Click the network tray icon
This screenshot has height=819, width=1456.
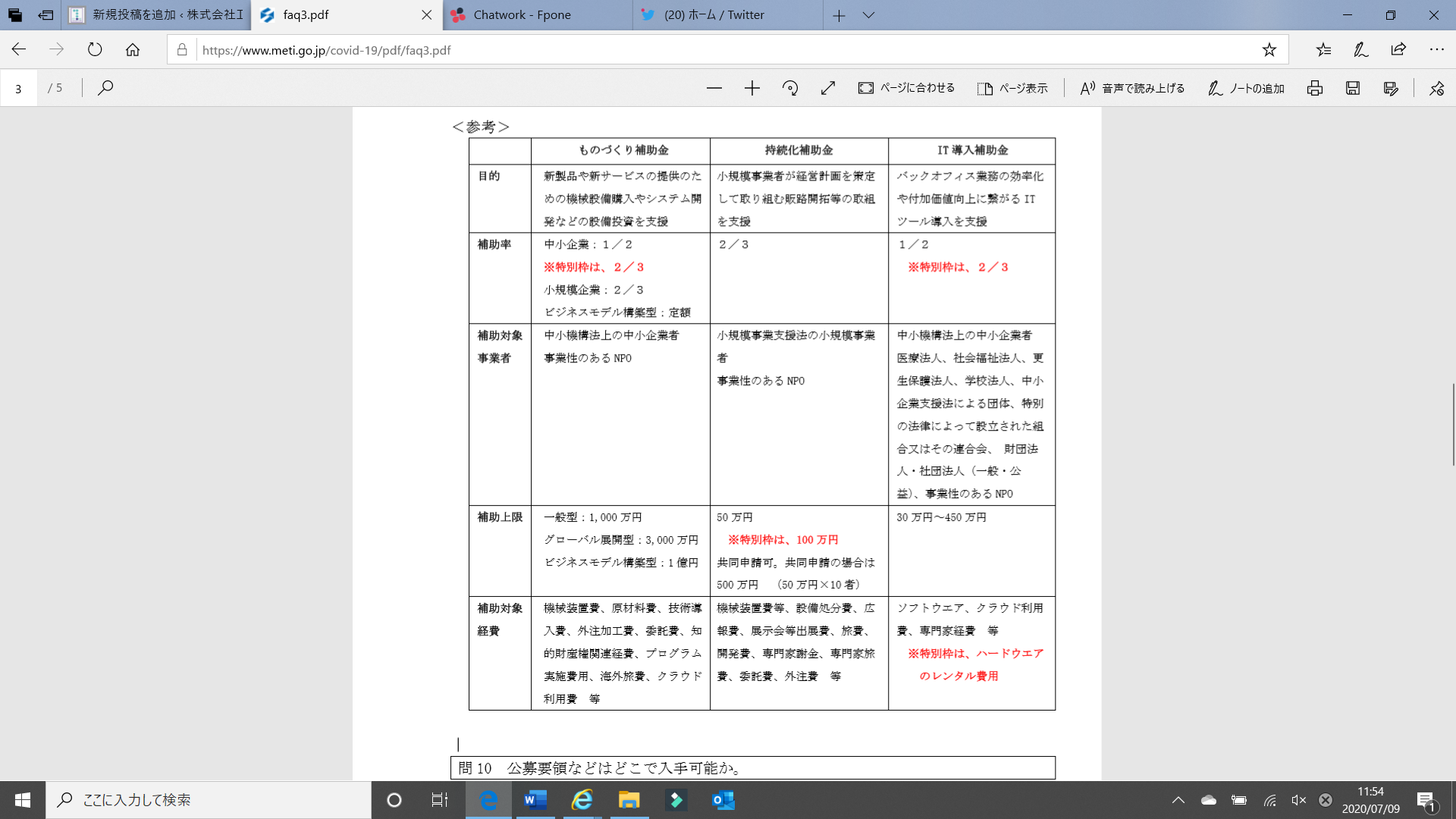pos(1269,800)
